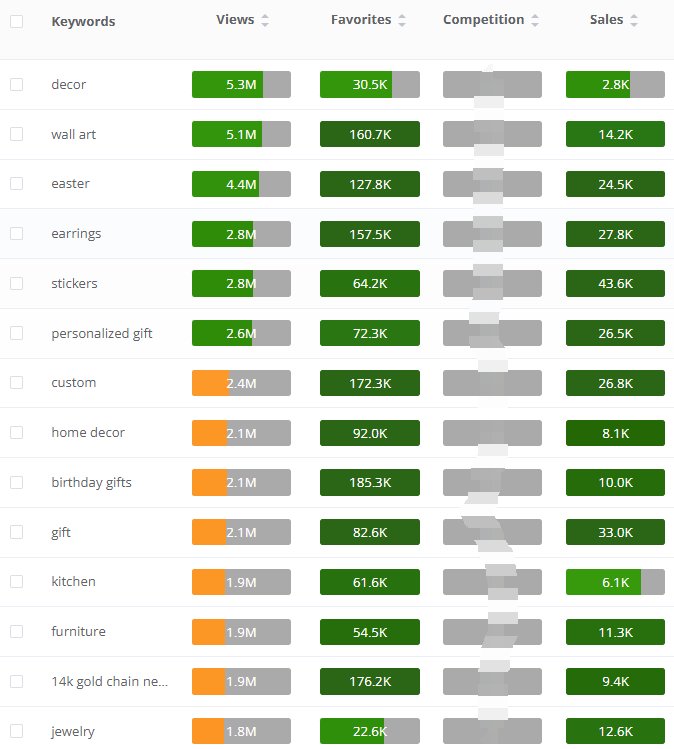Toggle the select-all checkbox in header
Image resolution: width=674 pixels, height=749 pixels.
point(16,21)
